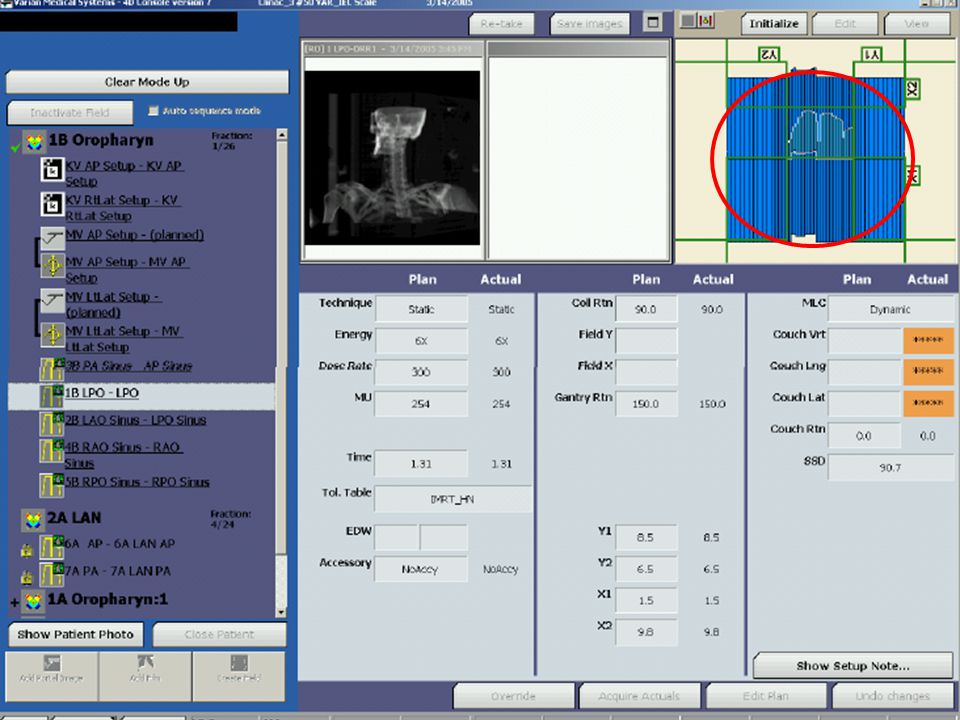Screen dimensions: 960x720
Task: Click the MV AP Setup (planned) icon
Action: point(53,238)
